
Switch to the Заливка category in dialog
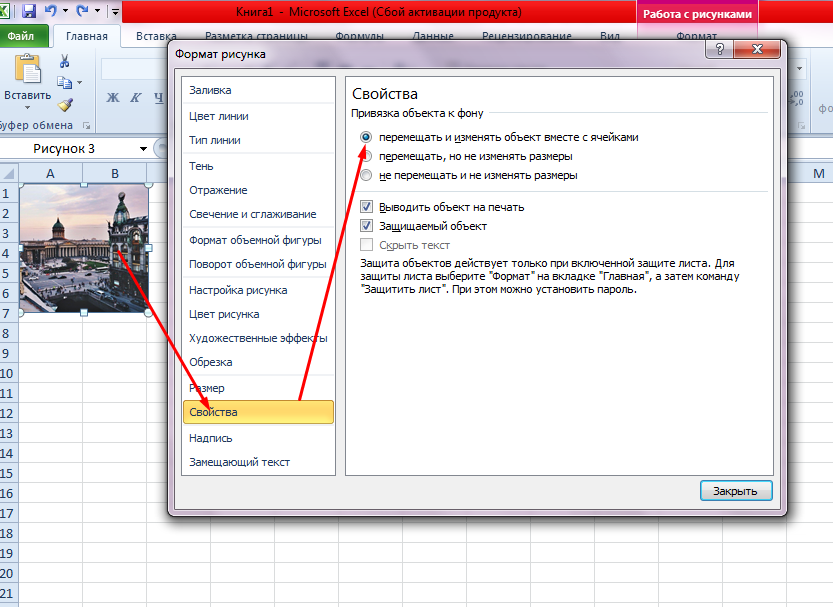[x=210, y=90]
